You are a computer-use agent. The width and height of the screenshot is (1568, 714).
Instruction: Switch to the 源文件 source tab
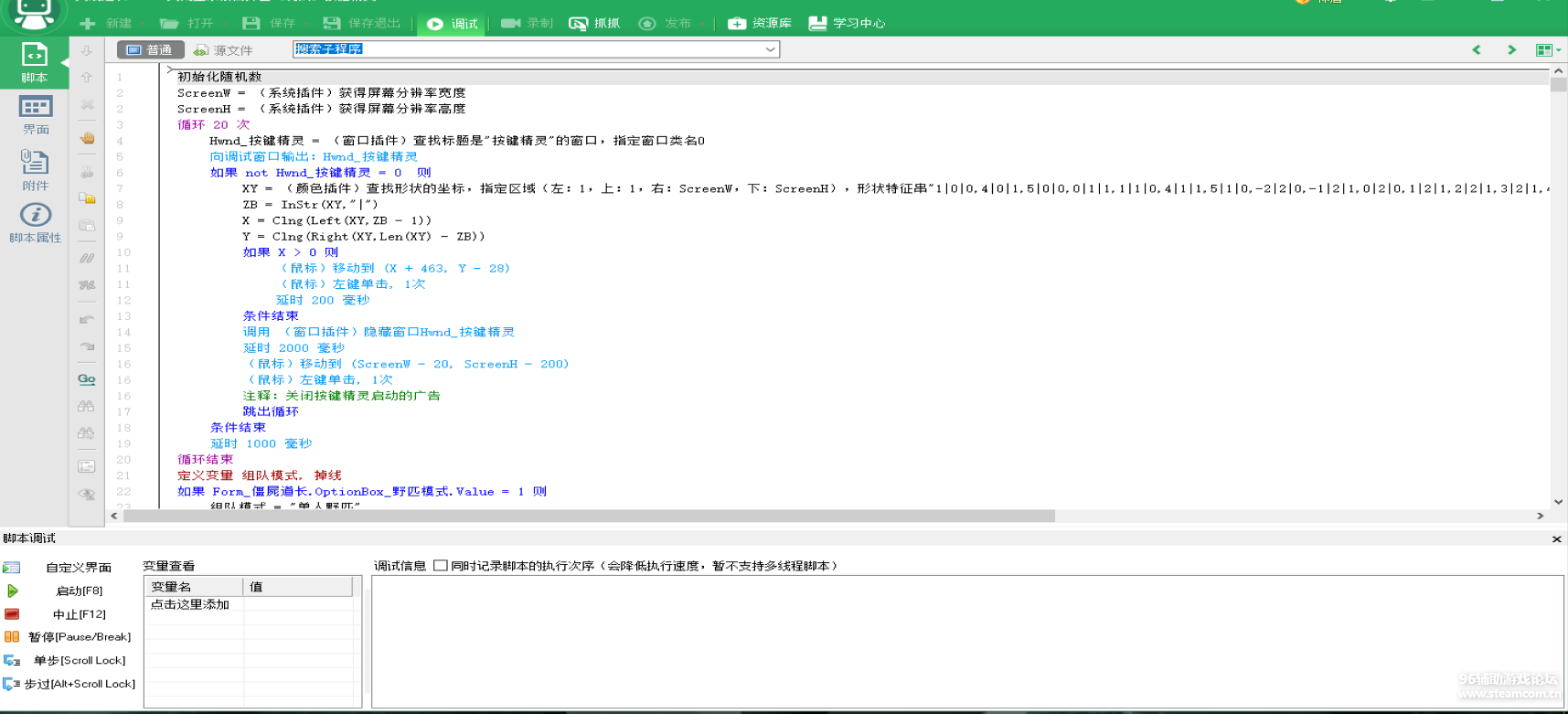pyautogui.click(x=223, y=50)
